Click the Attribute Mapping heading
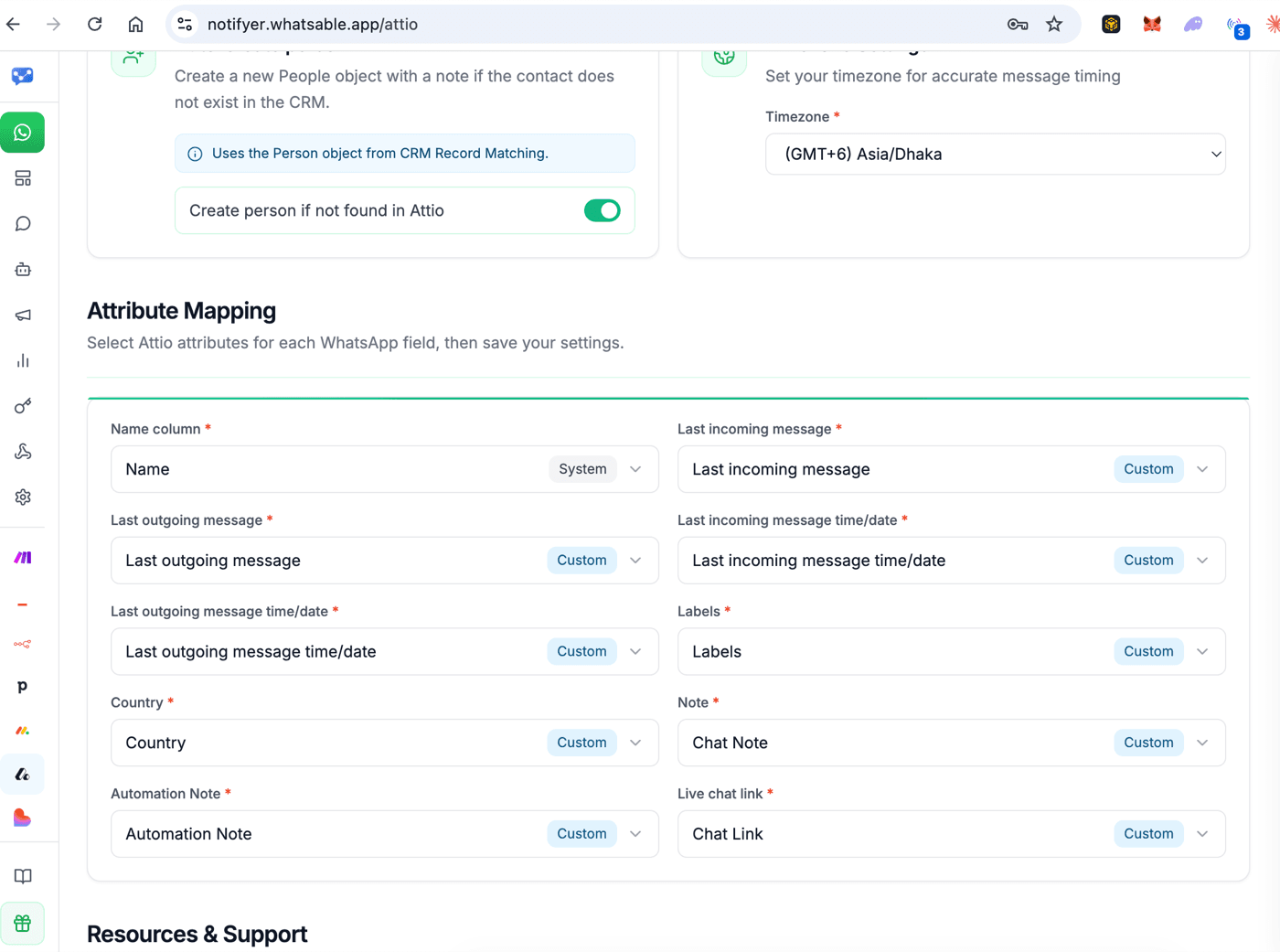 (x=181, y=311)
